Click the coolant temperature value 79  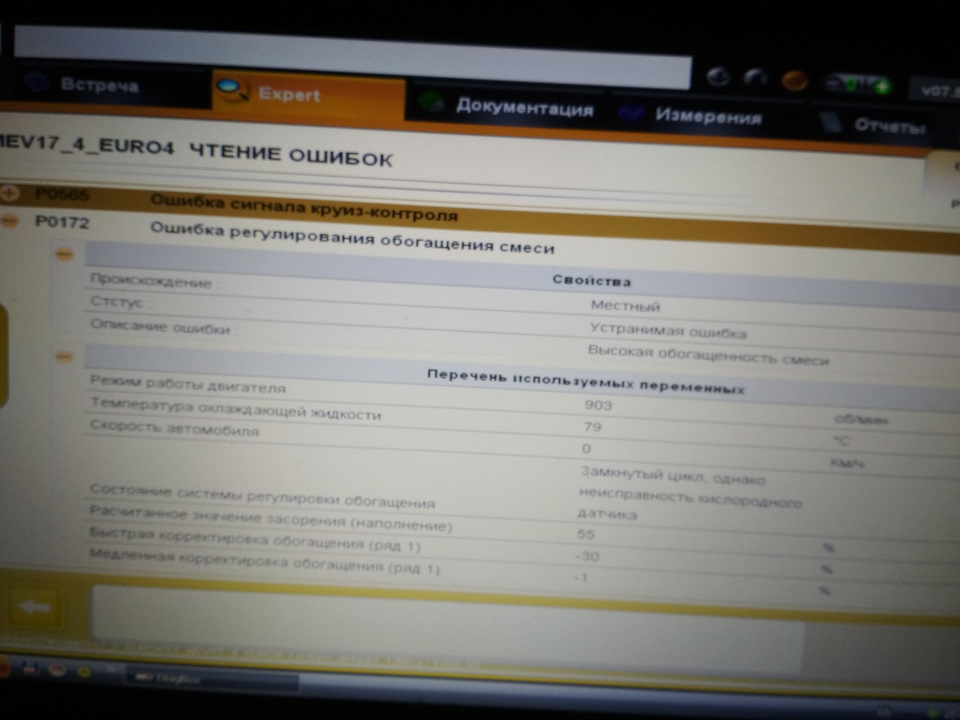click(593, 427)
